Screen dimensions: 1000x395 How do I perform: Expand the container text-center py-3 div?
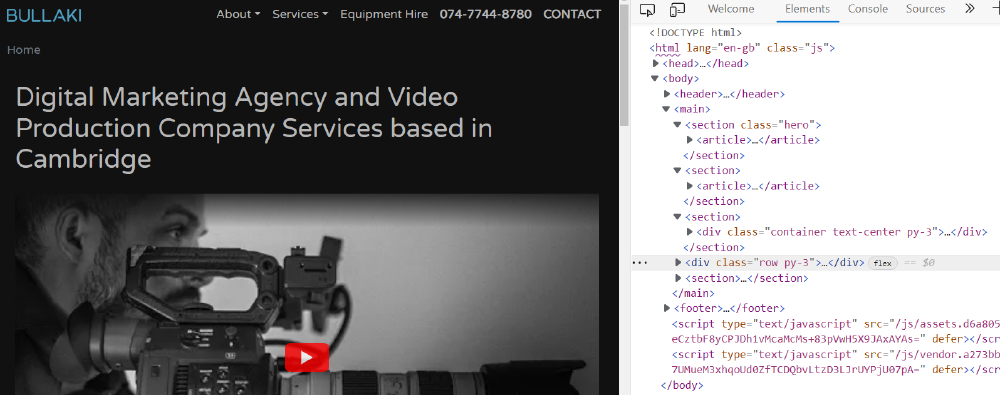[x=690, y=232]
